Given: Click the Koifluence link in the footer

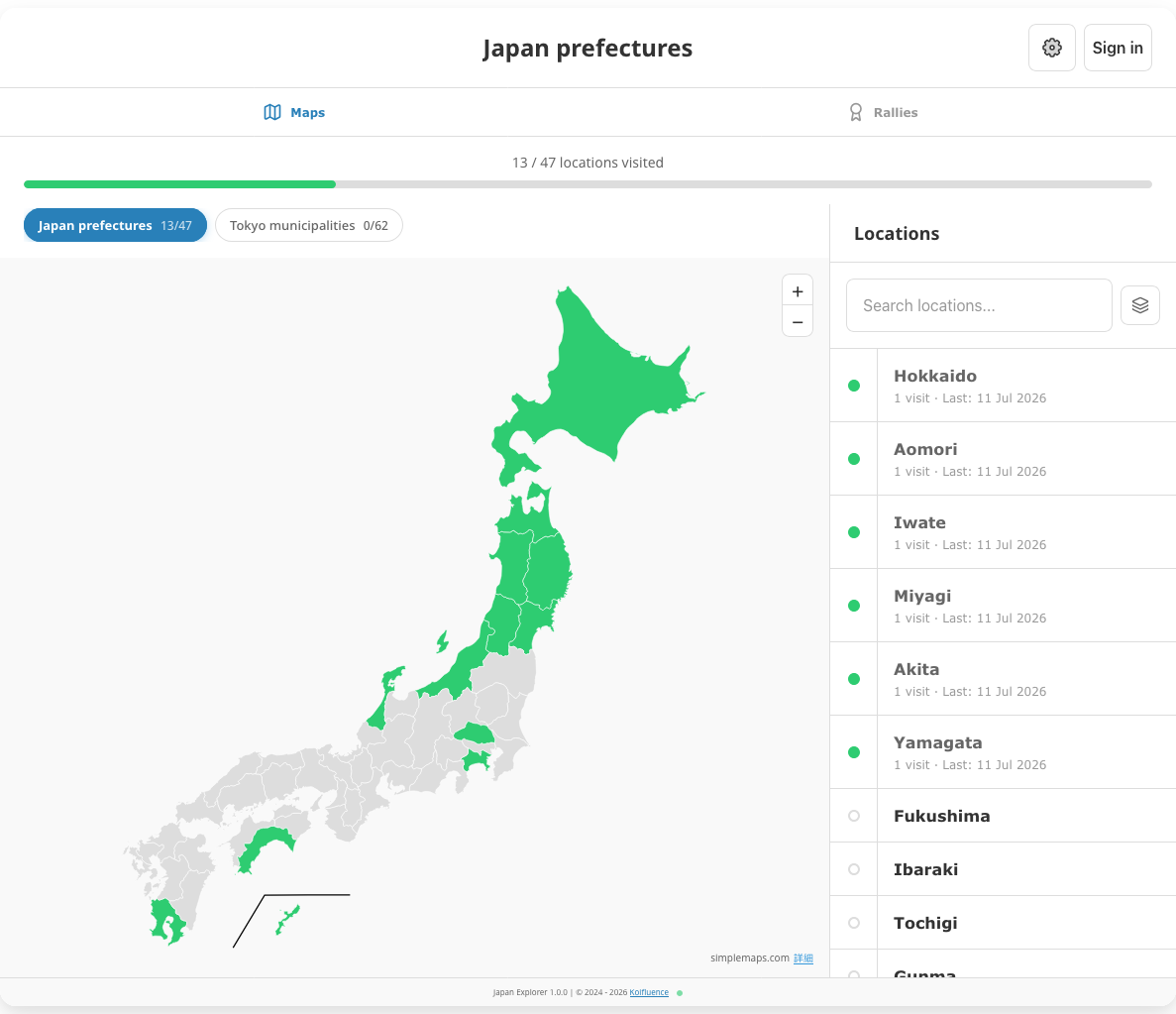Looking at the screenshot, I should pyautogui.click(x=649, y=992).
